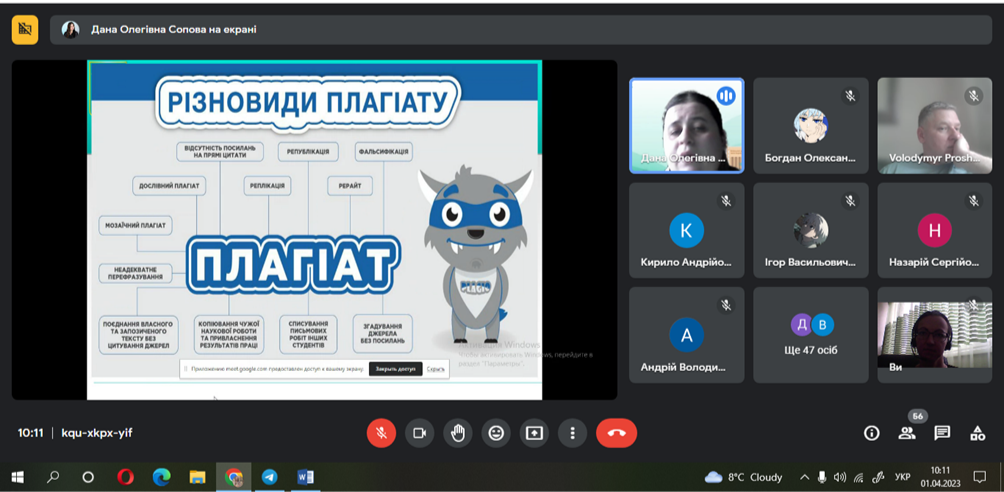Click 'Закрыть доступ' button in shared screen
Screen dimensions: 1004x492
396,369
